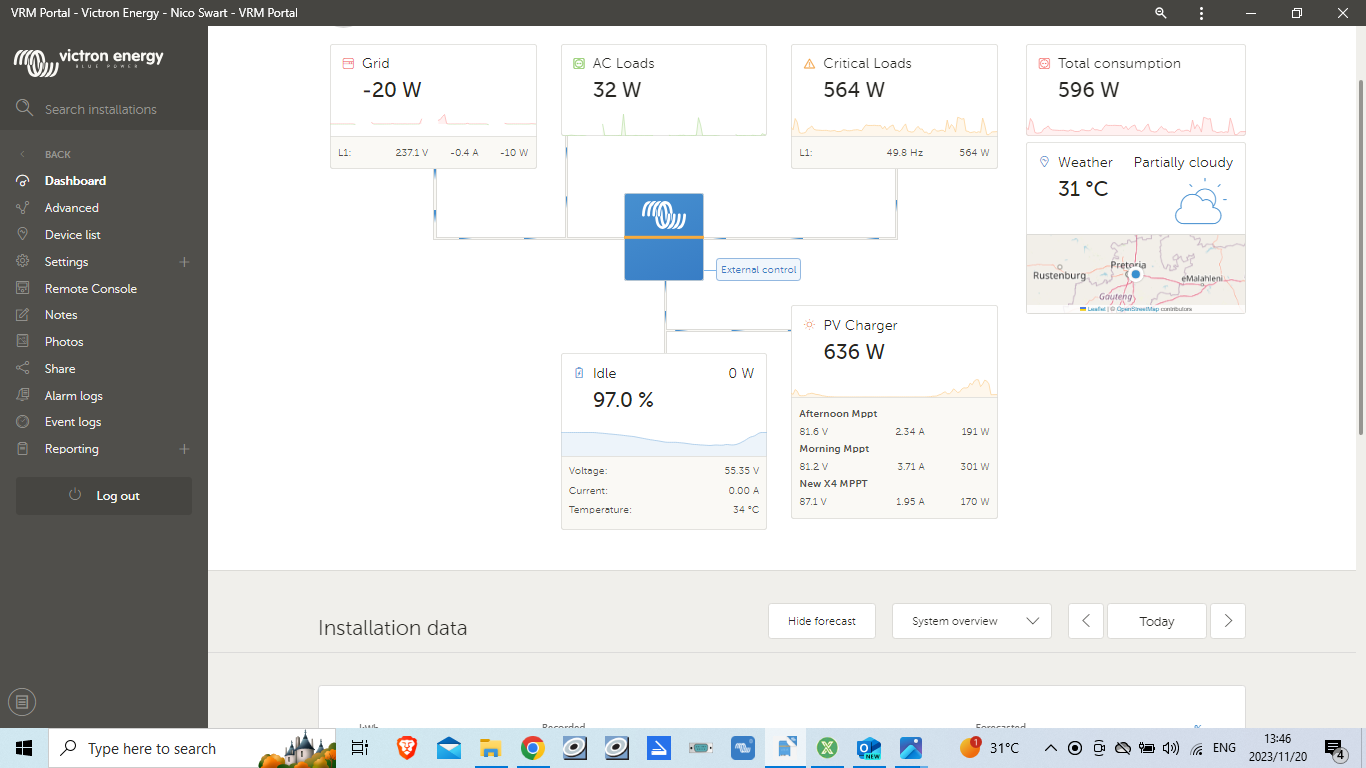
Task: Open the Photos page
Action: [64, 342]
